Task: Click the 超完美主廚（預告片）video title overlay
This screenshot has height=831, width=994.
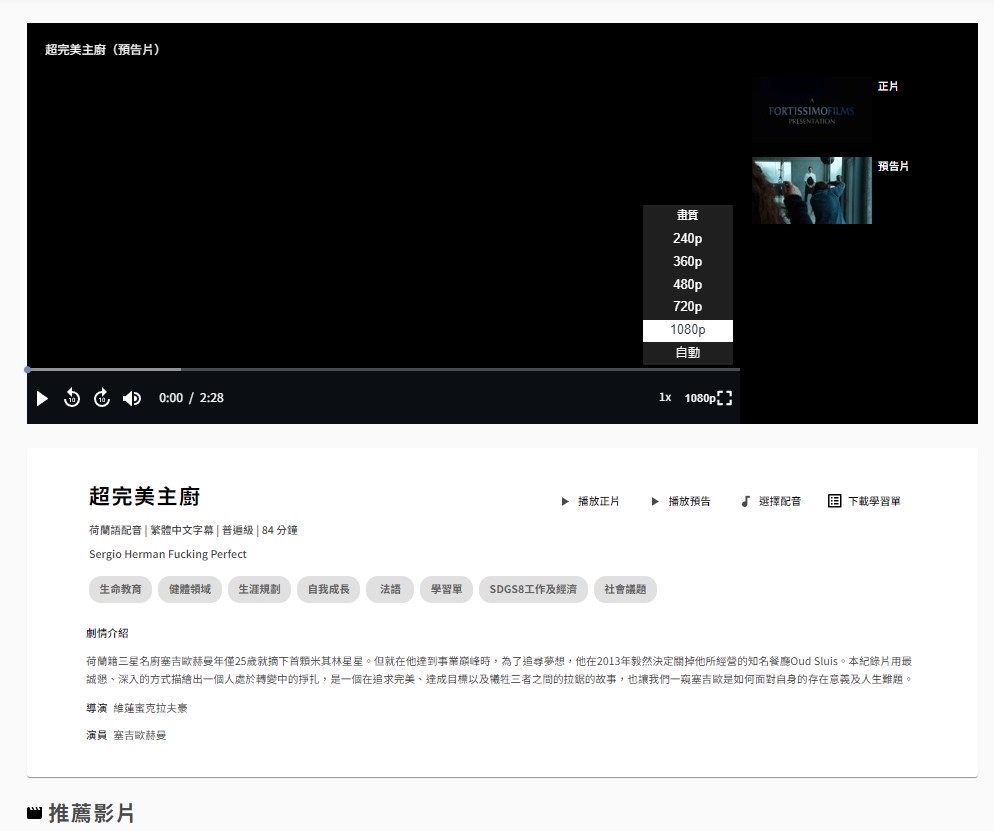Action: tap(102, 49)
